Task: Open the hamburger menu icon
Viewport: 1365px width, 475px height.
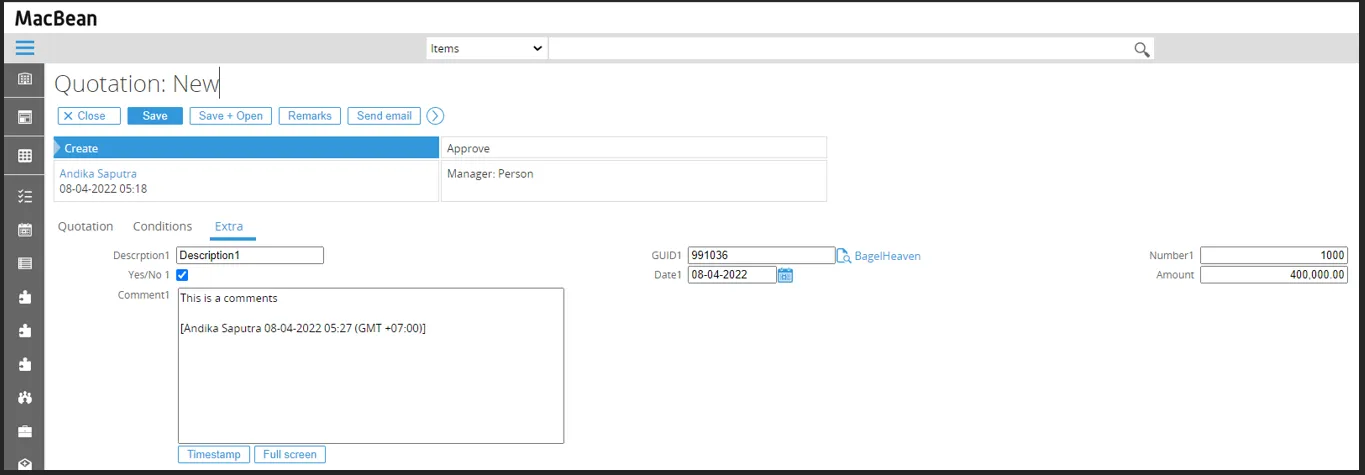Action: pos(25,48)
